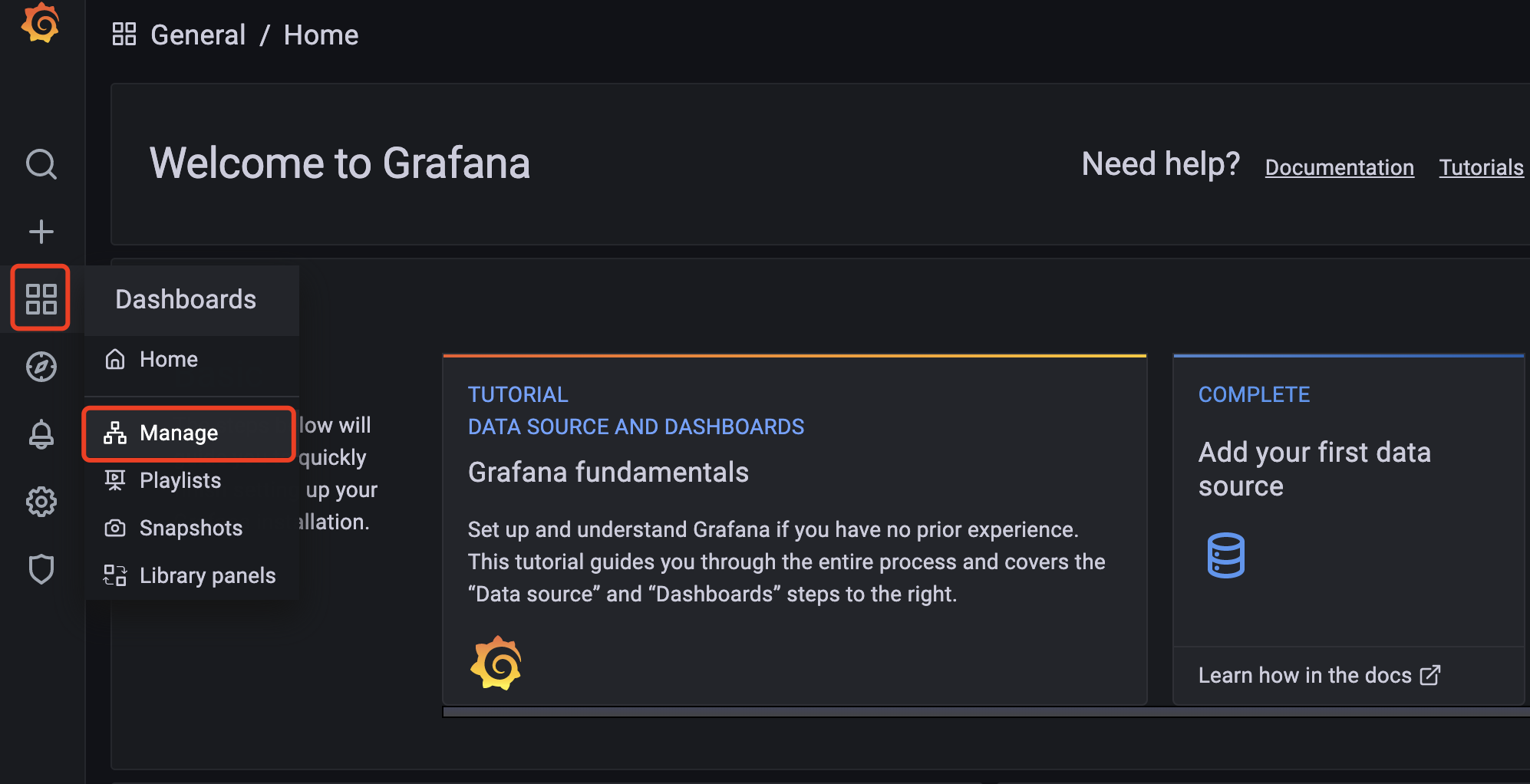This screenshot has height=784, width=1530.
Task: Open the Tutorials link
Action: pos(1481,167)
